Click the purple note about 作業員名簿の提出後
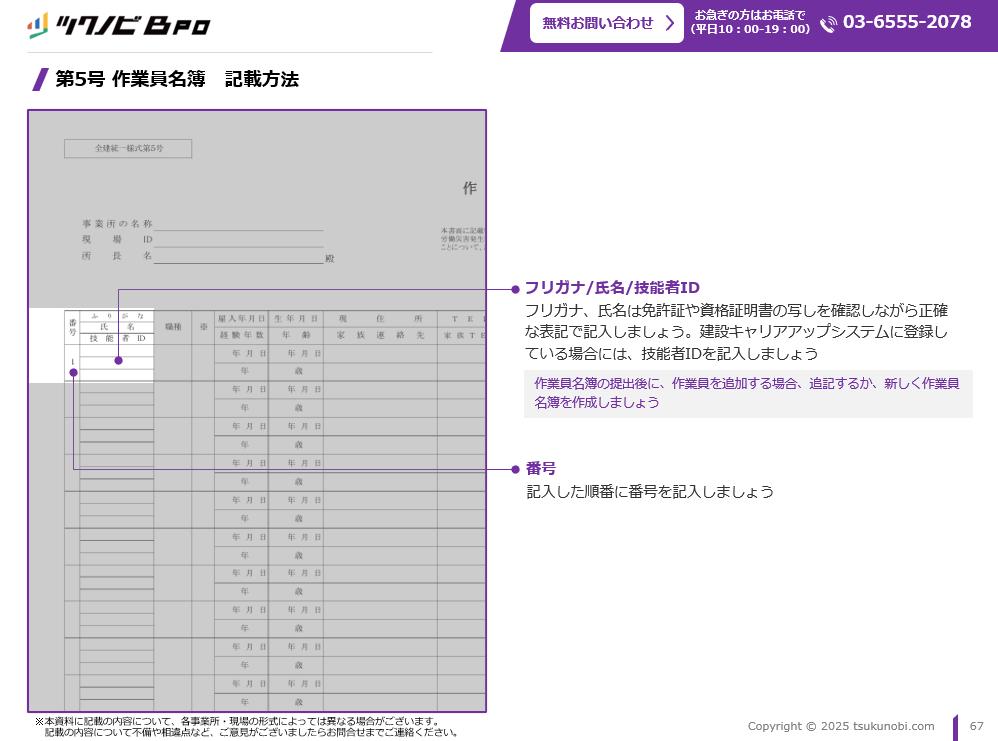This screenshot has width=998, height=741. (748, 393)
